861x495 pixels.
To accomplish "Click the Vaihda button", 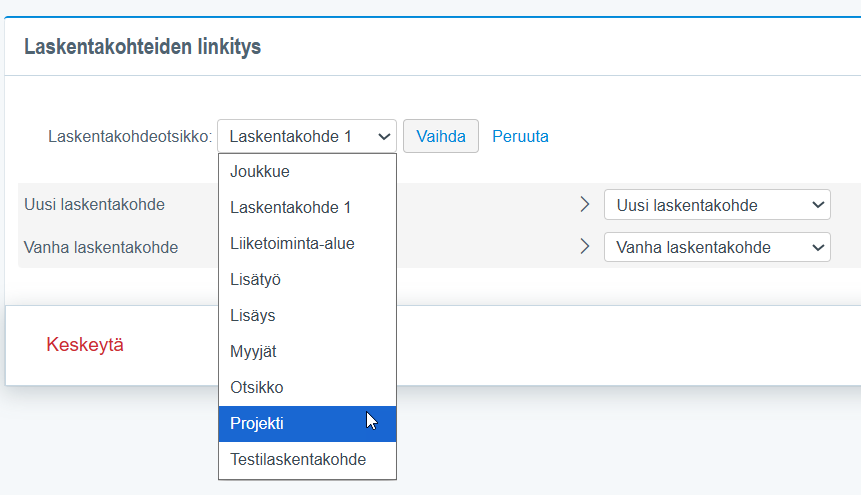I will pyautogui.click(x=441, y=136).
